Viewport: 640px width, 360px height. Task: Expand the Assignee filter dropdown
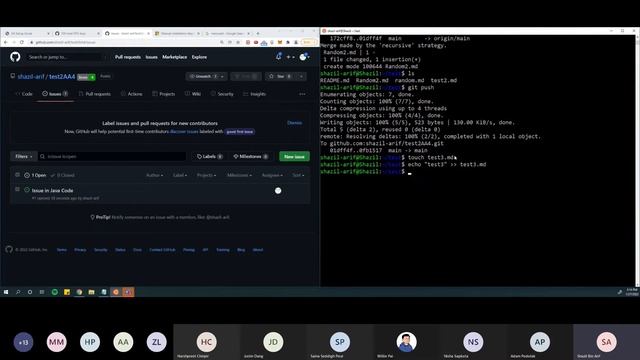272,175
